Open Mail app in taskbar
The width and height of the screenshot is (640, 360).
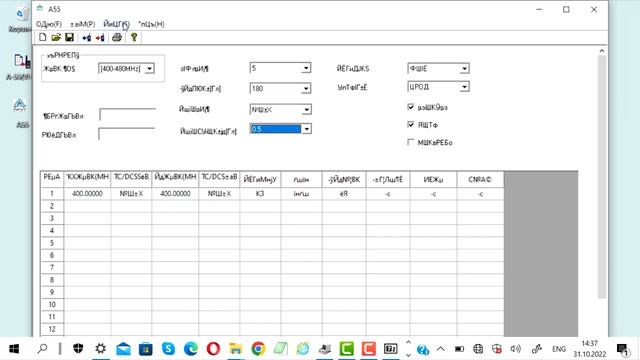(123, 349)
